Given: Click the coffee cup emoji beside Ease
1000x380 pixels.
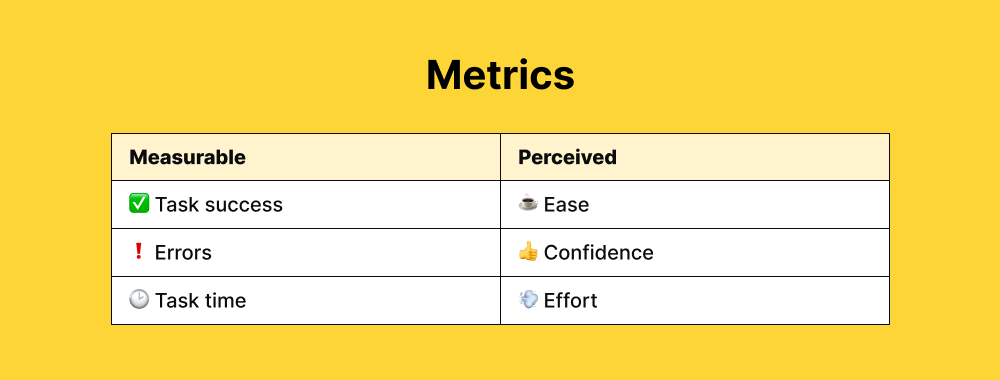Looking at the screenshot, I should (x=528, y=204).
